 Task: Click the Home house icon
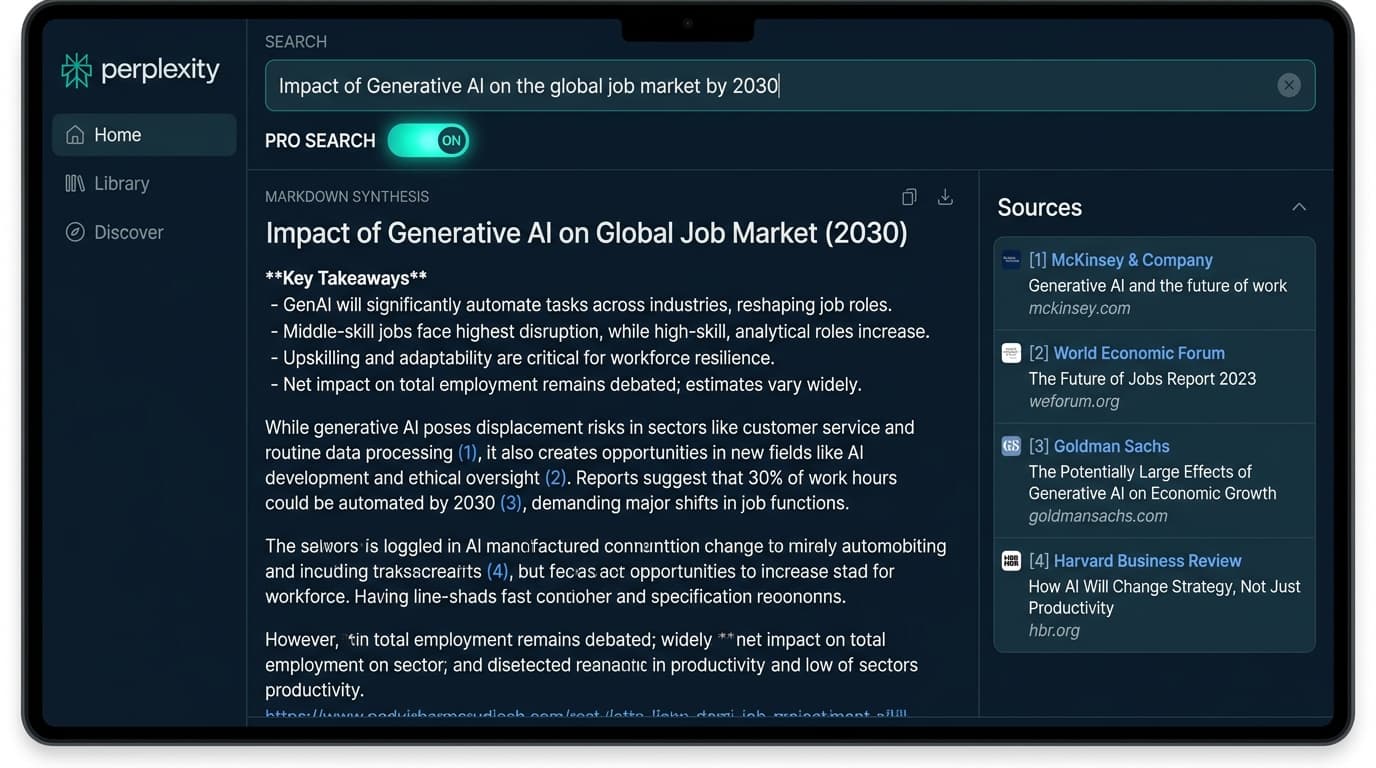(75, 135)
